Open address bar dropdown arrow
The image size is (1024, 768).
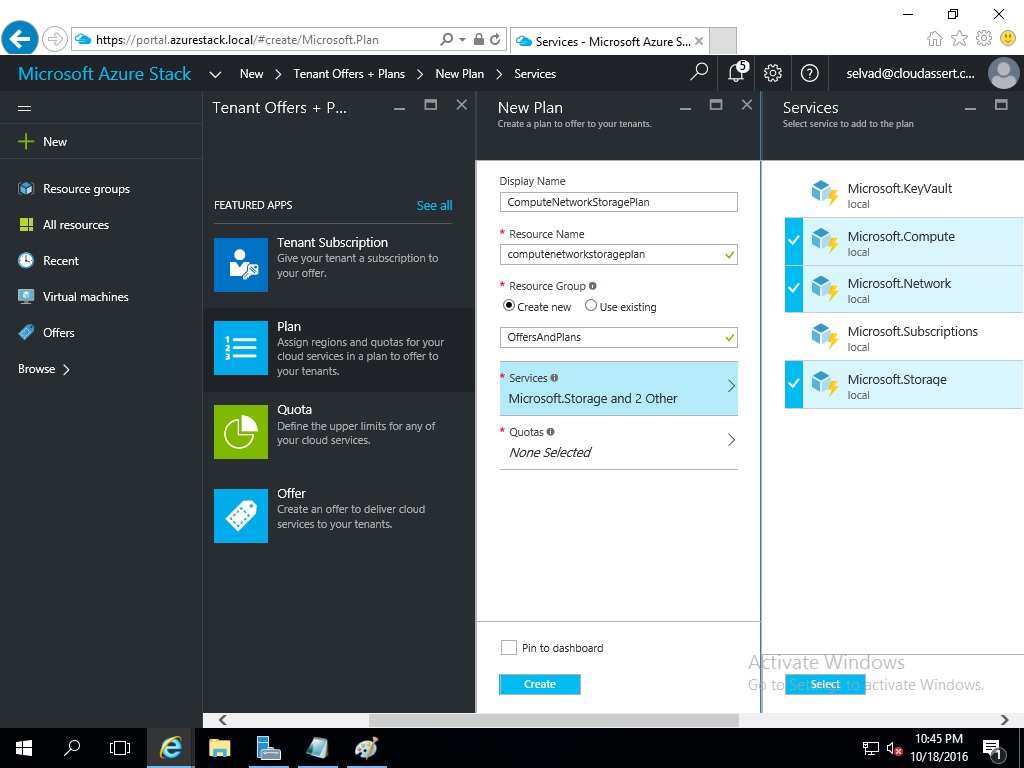[462, 40]
